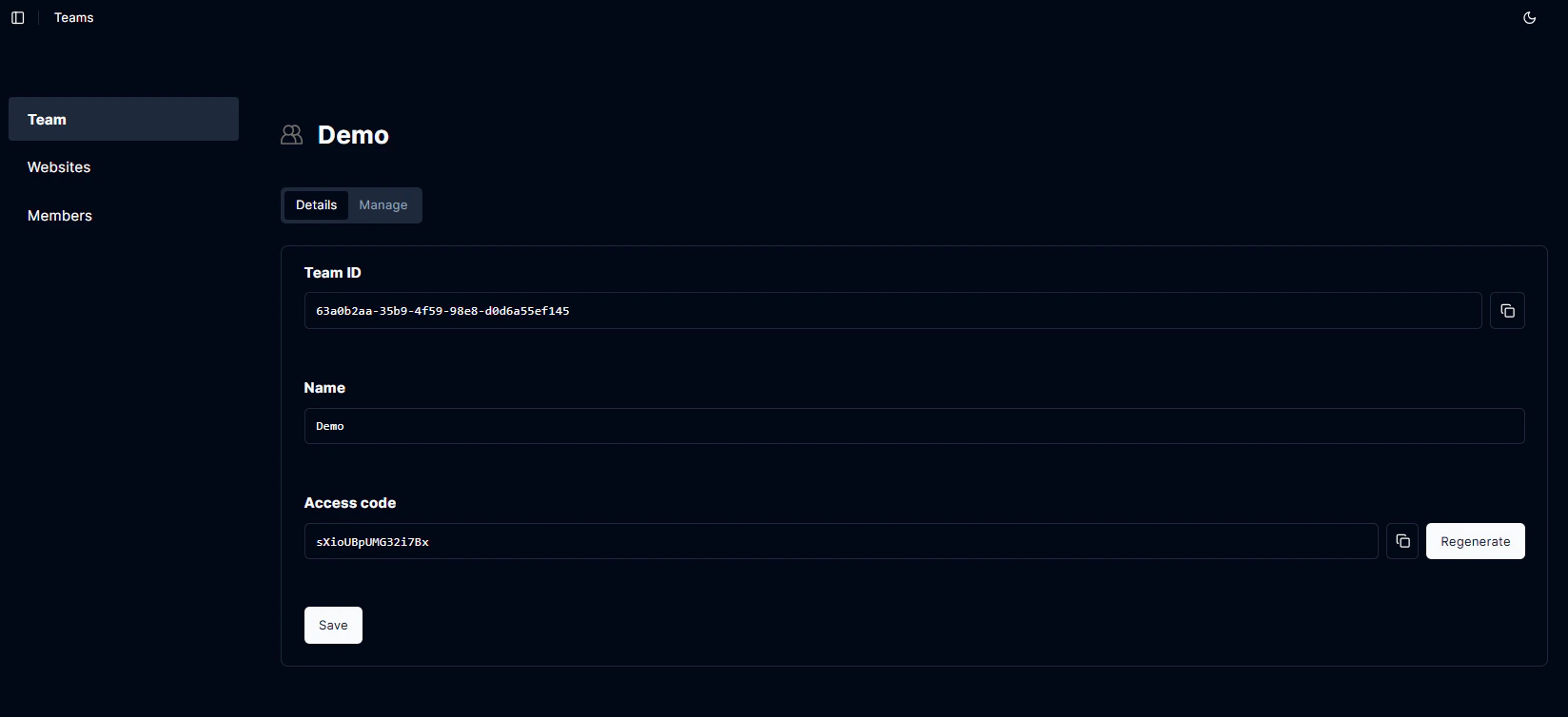The image size is (1568, 717).
Task: Copy the Team ID using copy icon
Action: pyautogui.click(x=1507, y=310)
